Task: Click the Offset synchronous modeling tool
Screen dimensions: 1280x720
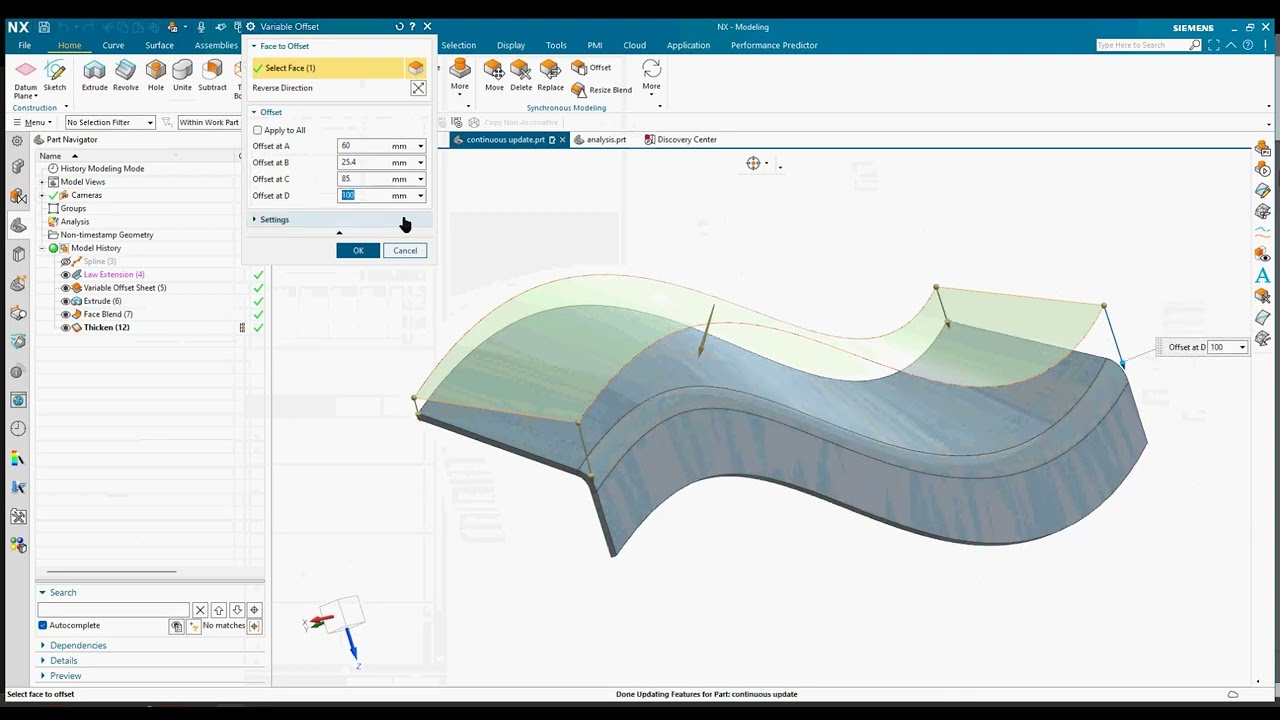Action: click(x=591, y=67)
